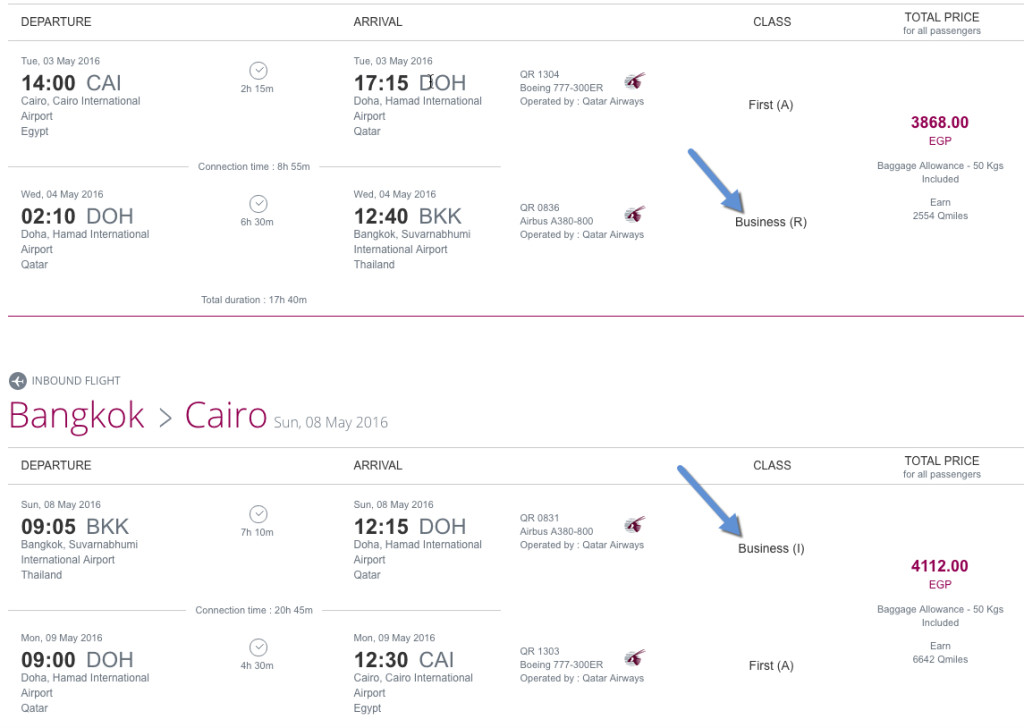Select the Business (R) class label
The height and width of the screenshot is (728, 1024).
tap(771, 222)
